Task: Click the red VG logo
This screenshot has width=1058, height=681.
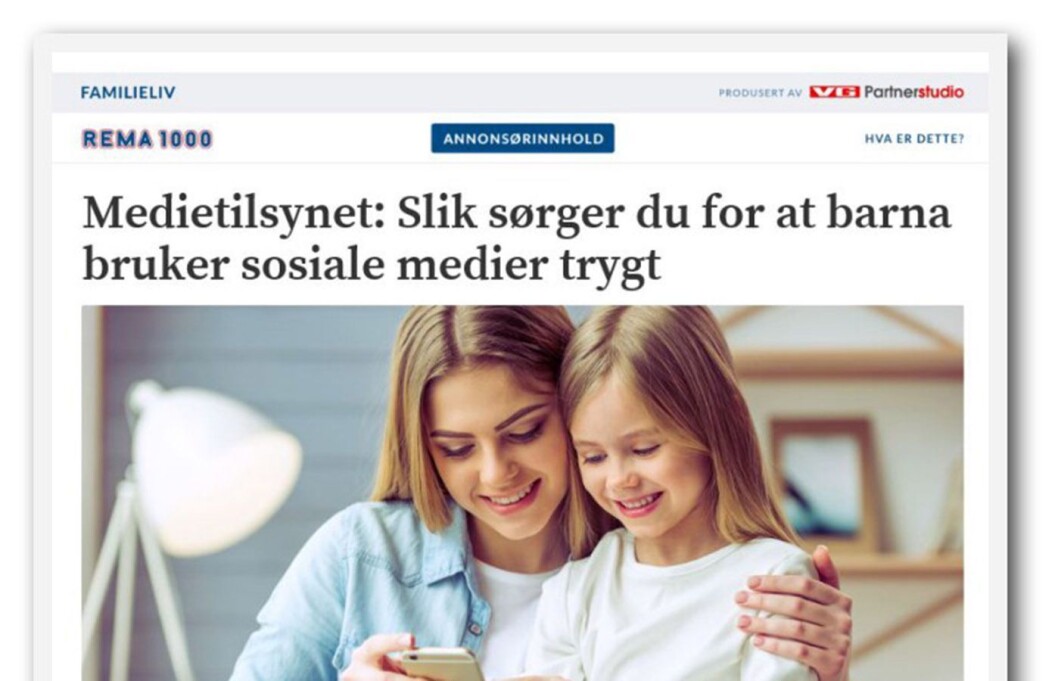Action: click(834, 92)
